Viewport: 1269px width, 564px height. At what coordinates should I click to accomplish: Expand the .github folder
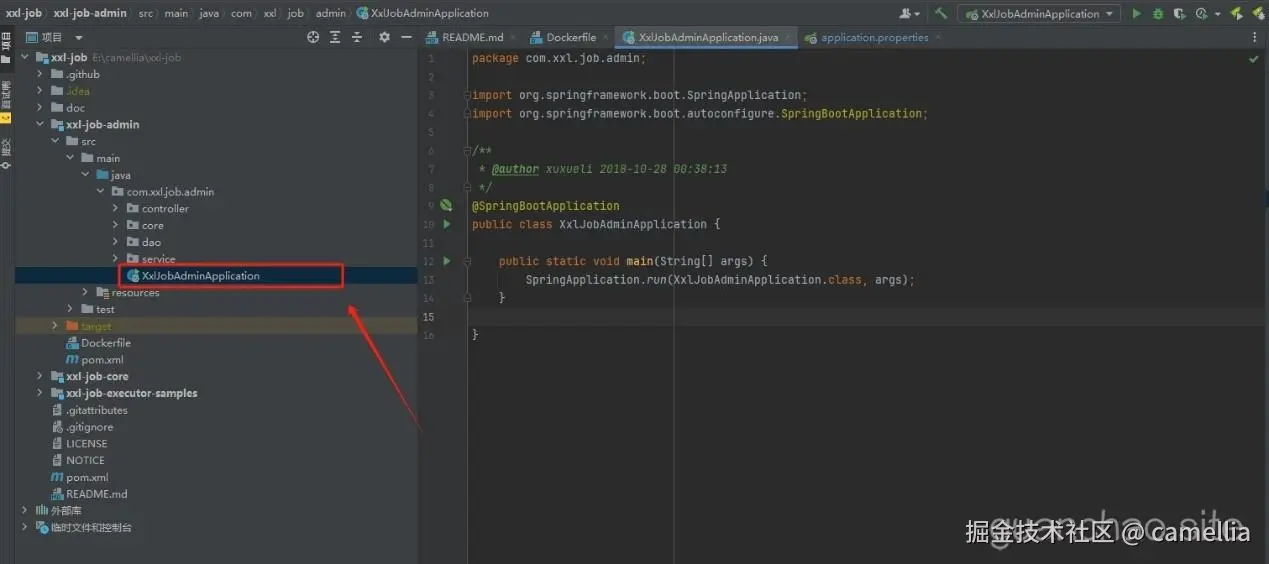(40, 74)
